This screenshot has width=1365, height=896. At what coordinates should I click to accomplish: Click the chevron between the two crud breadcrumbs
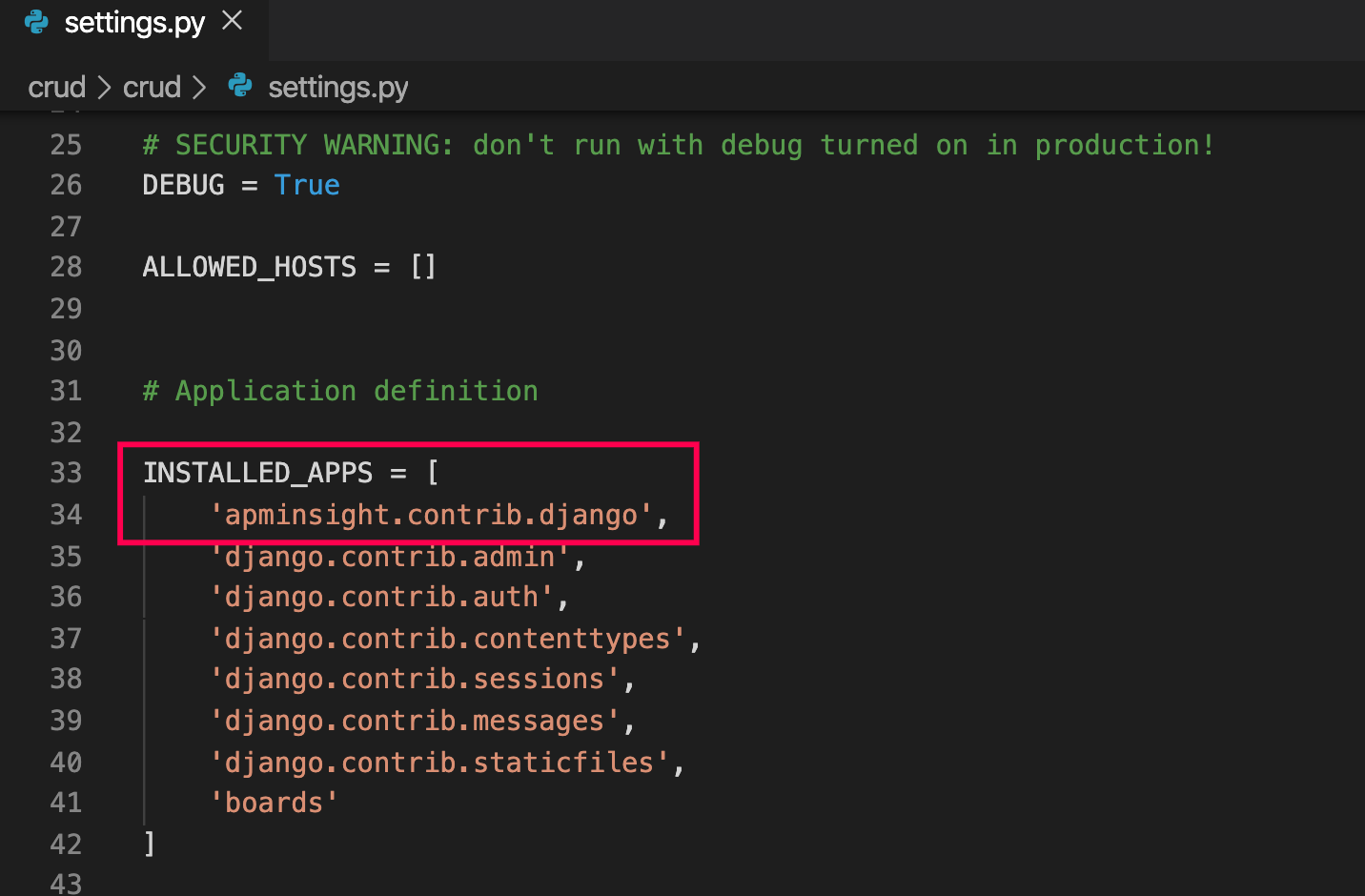click(x=104, y=88)
